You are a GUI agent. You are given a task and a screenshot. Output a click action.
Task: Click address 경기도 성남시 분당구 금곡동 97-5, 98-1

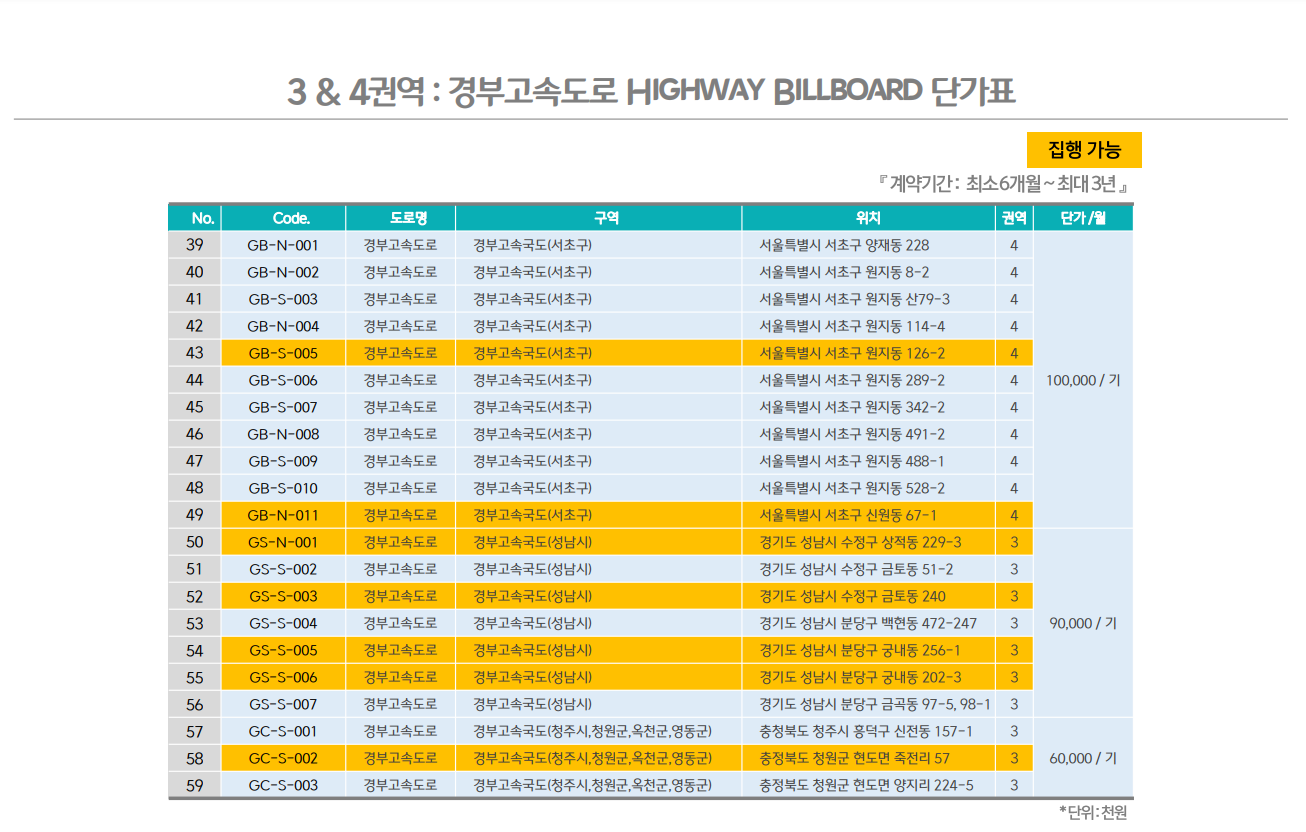[x=873, y=704]
